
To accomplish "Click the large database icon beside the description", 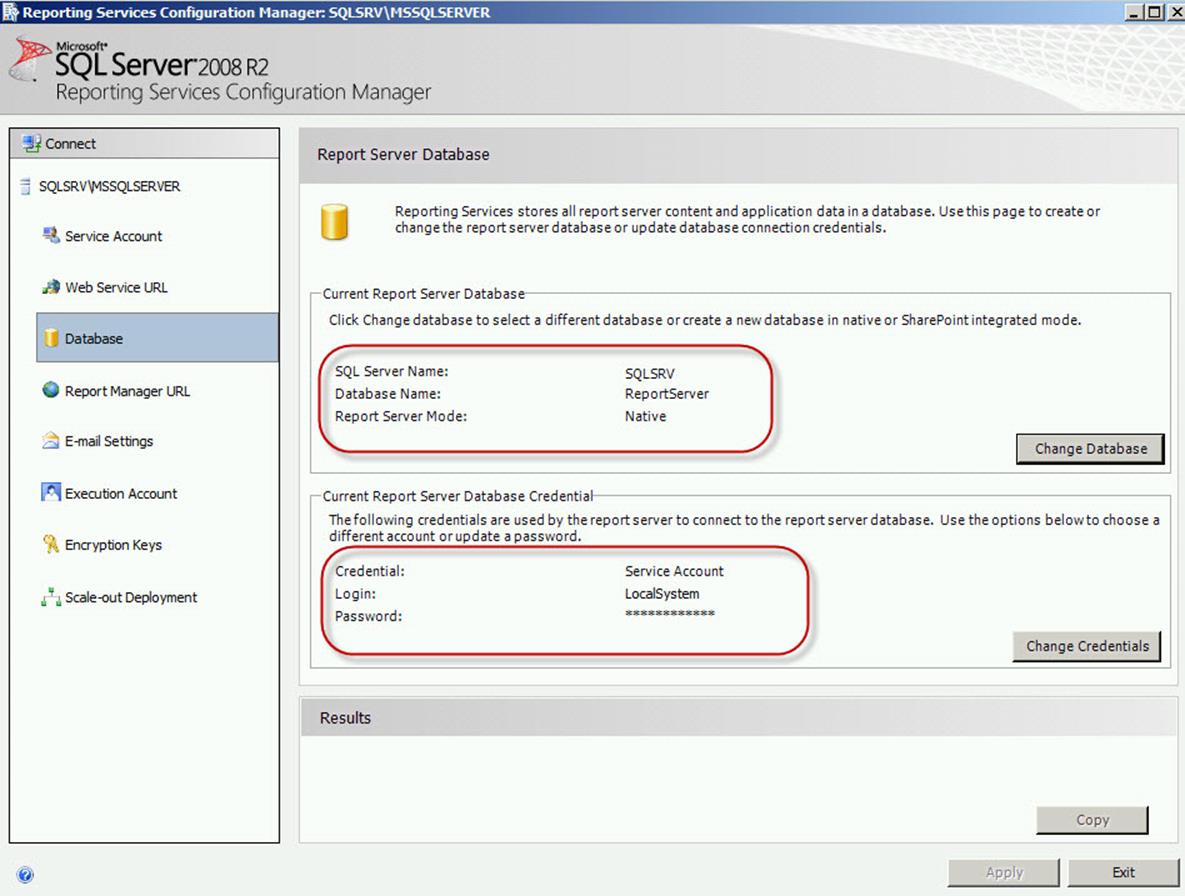I will 334,222.
